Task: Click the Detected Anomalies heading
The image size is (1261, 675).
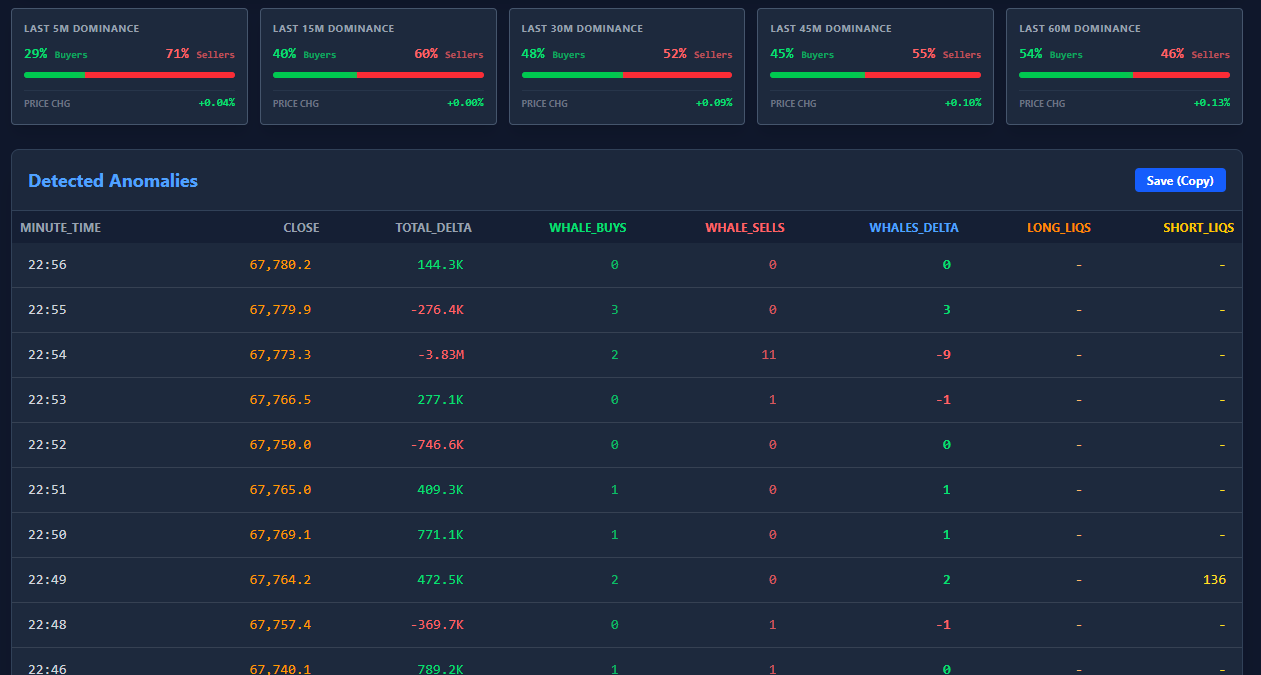Action: [113, 181]
